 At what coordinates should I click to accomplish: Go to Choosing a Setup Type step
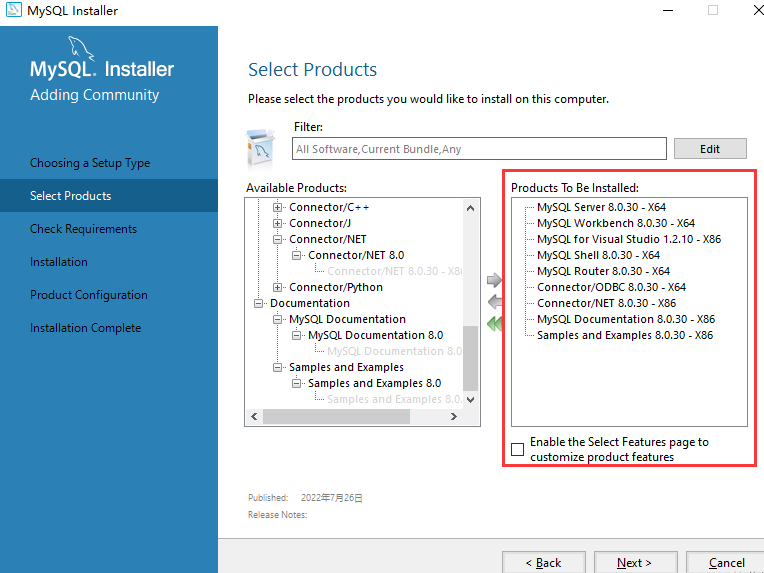pyautogui.click(x=90, y=163)
